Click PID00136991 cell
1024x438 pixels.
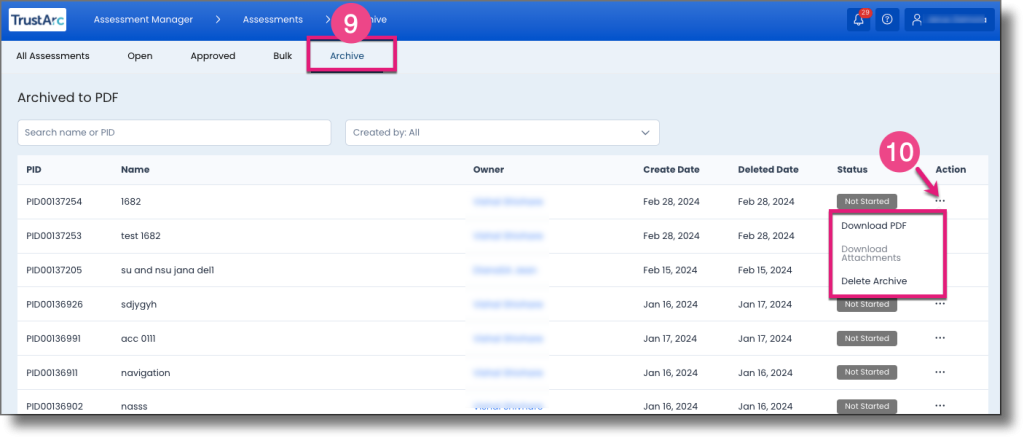[x=54, y=338]
